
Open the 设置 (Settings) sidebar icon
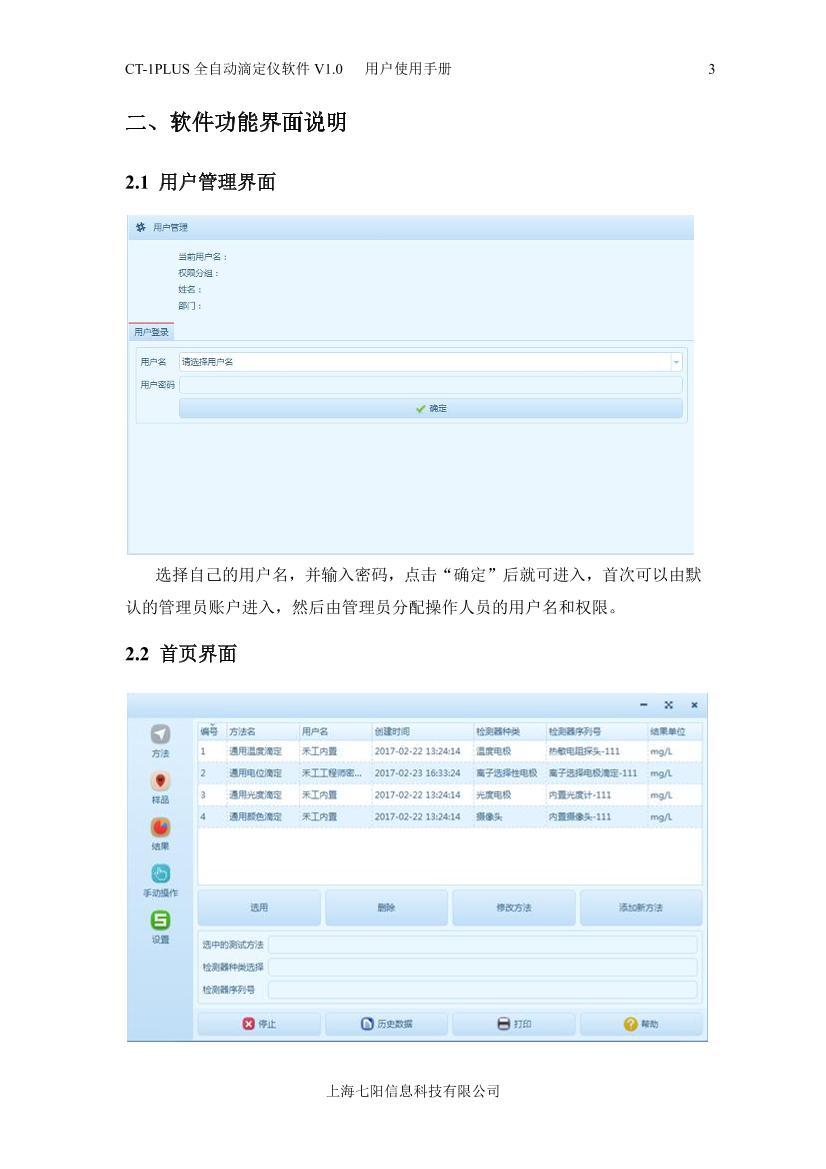point(160,920)
